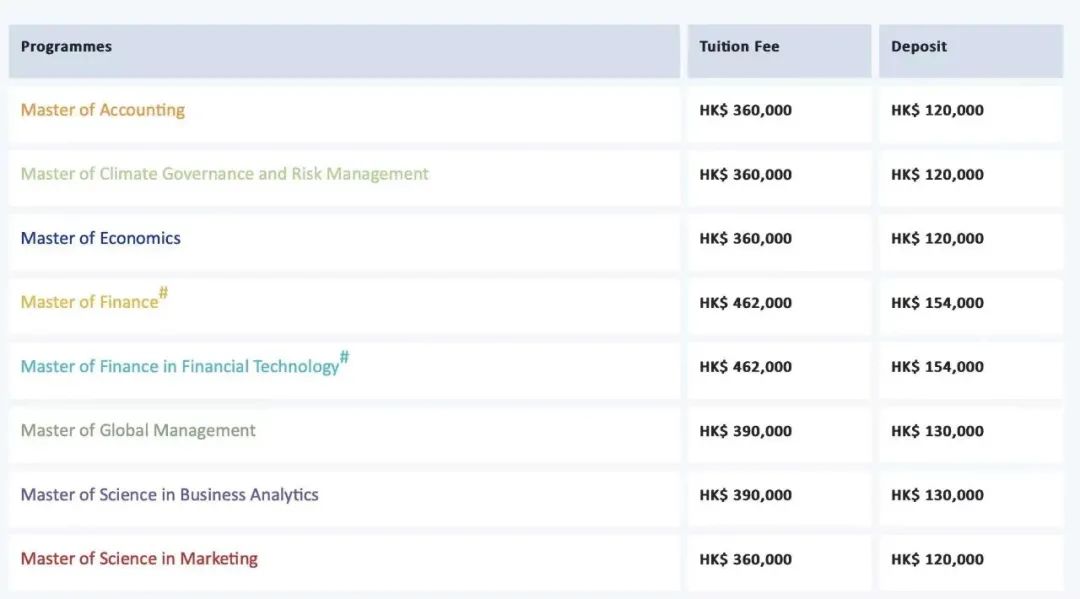Screen dimensions: 1080x599
Task: Open Master of Finance in Financial Technology
Action: point(180,366)
